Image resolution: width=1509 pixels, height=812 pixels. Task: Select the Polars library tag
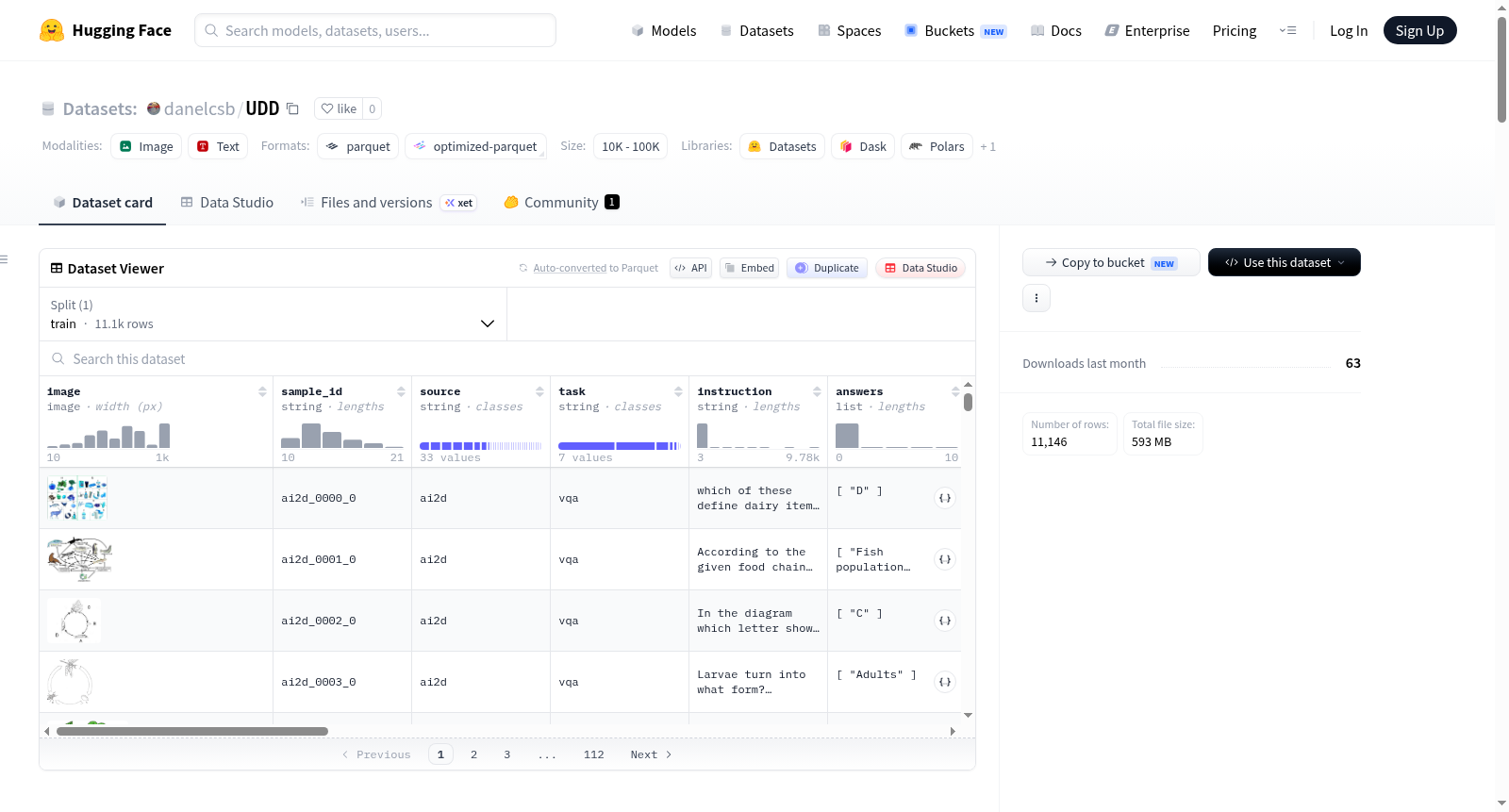coord(937,146)
